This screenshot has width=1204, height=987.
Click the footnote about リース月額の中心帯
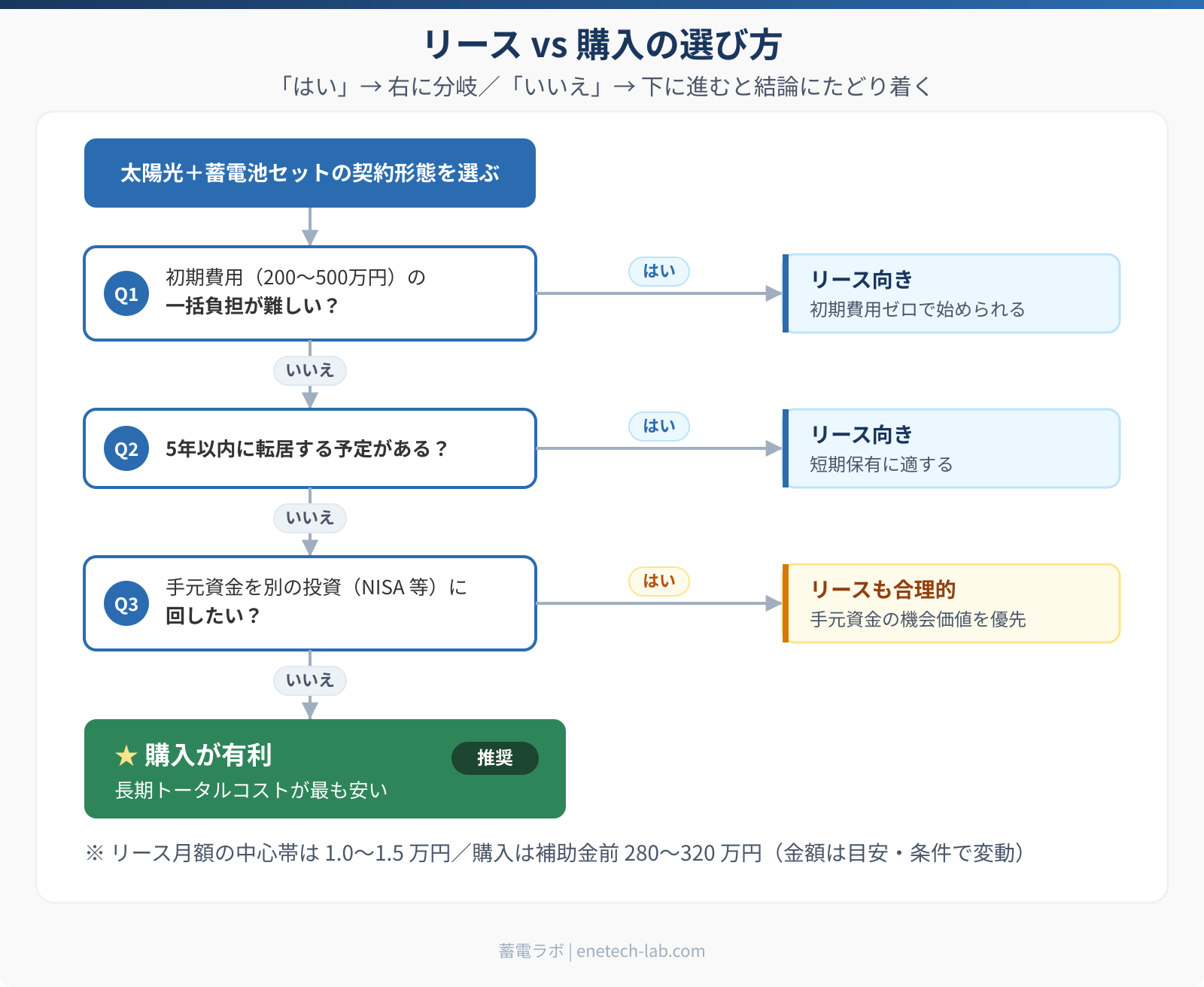click(556, 853)
